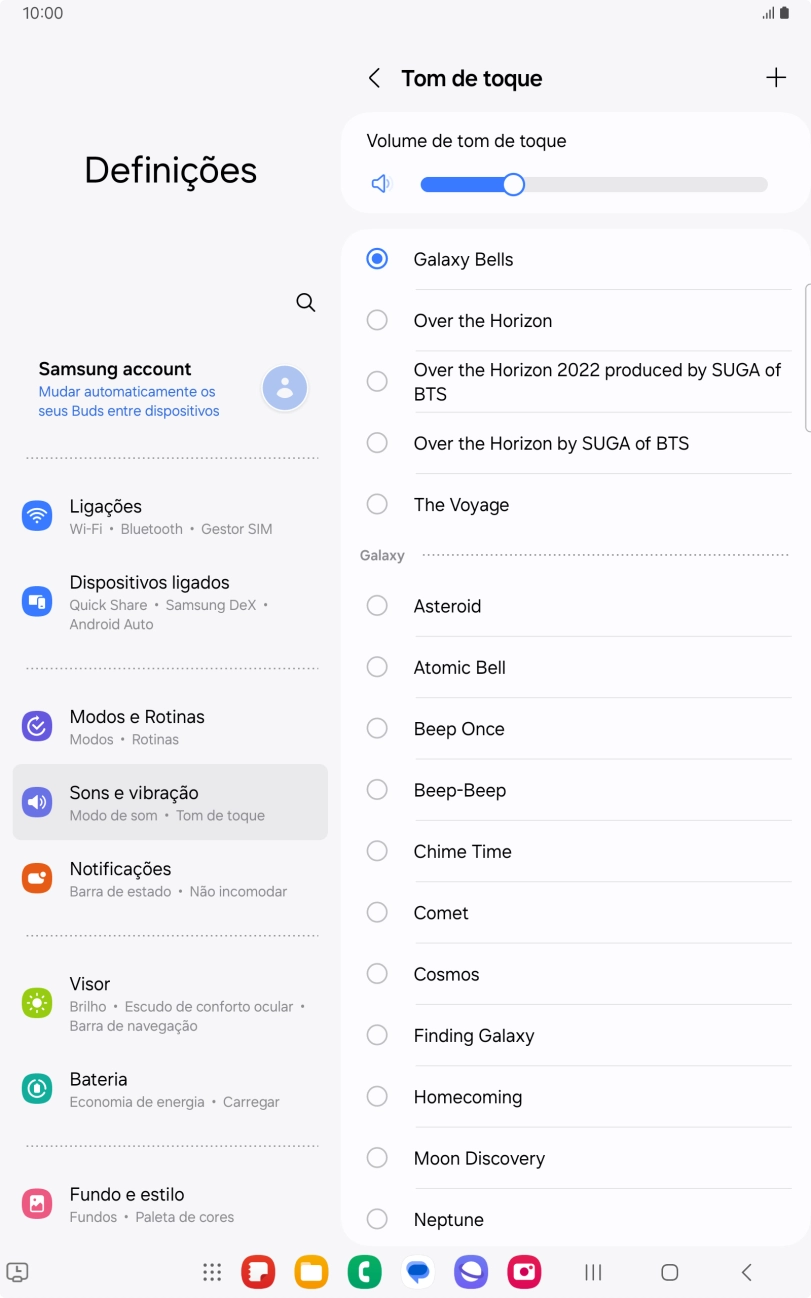Image resolution: width=811 pixels, height=1298 pixels.
Task: Tap the Samsung account avatar icon
Action: click(x=285, y=388)
